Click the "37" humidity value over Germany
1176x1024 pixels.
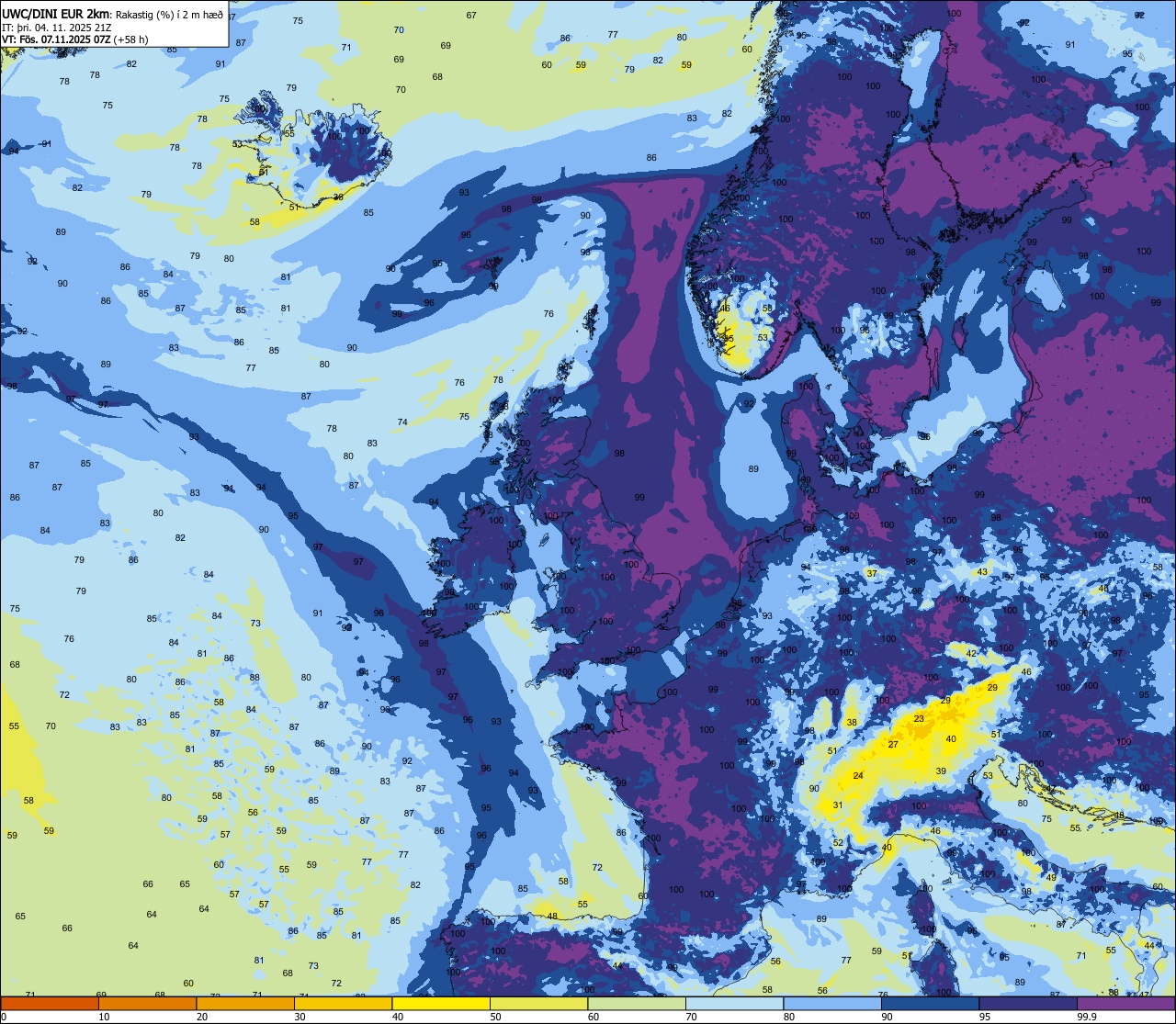coord(872,574)
